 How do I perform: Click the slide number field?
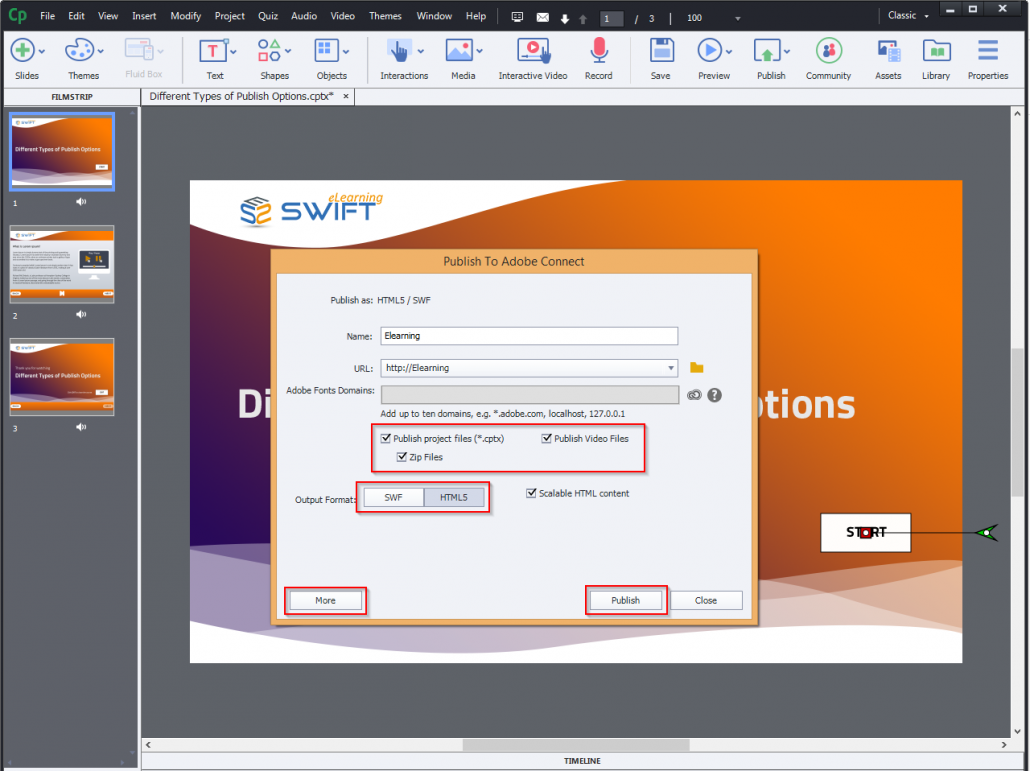tap(611, 18)
